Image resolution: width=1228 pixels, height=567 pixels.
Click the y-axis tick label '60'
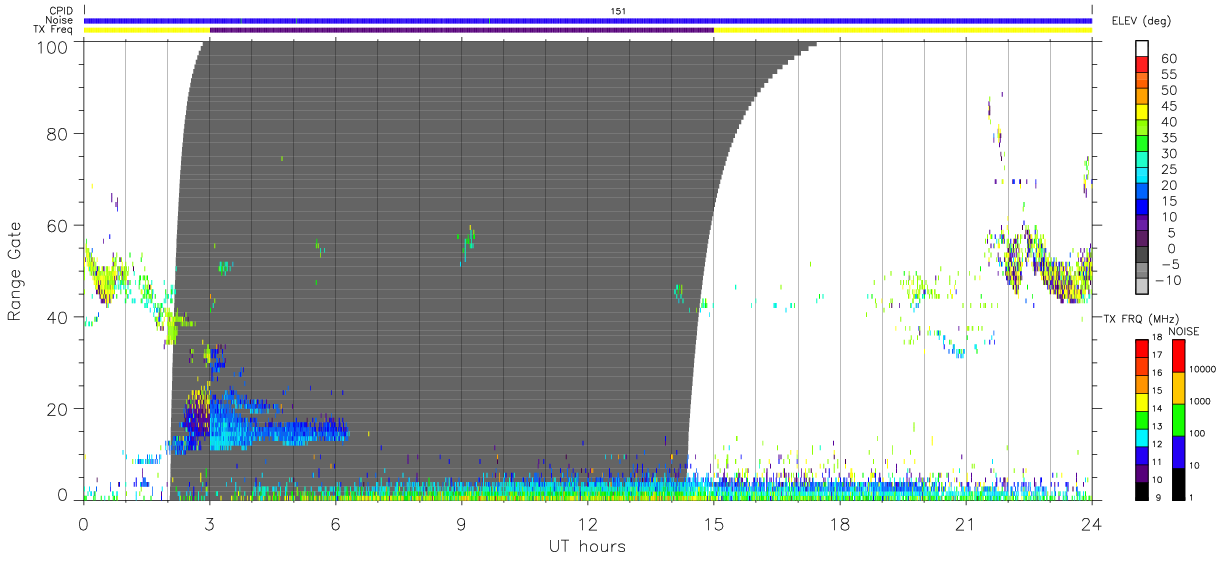point(57,225)
